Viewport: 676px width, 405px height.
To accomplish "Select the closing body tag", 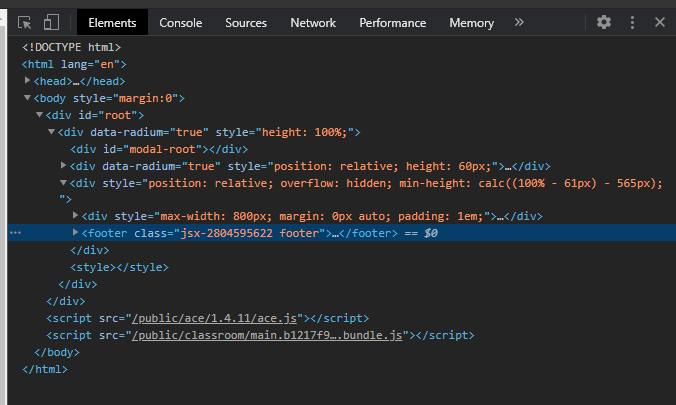I will [x=57, y=352].
